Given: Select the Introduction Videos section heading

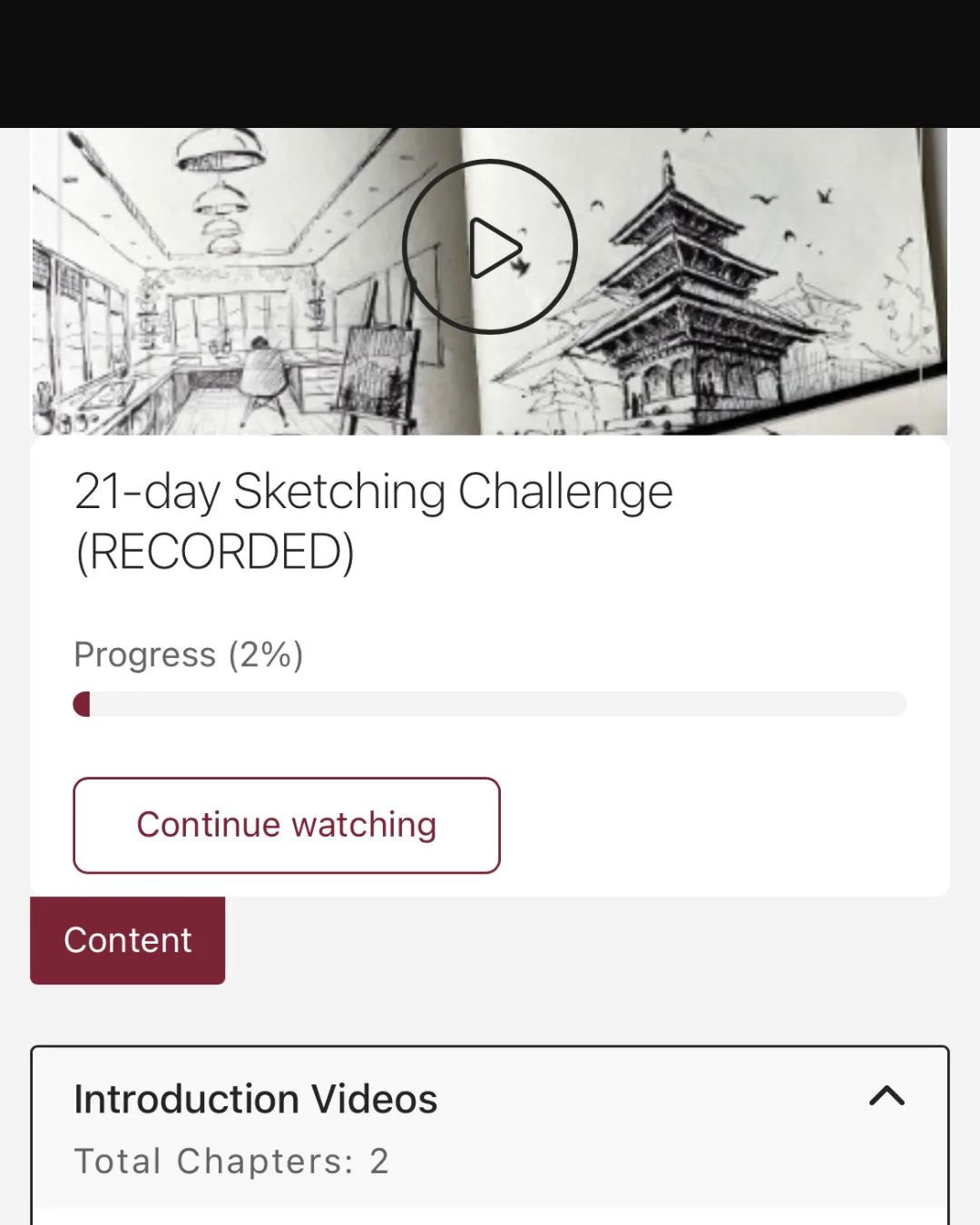Looking at the screenshot, I should [256, 1099].
